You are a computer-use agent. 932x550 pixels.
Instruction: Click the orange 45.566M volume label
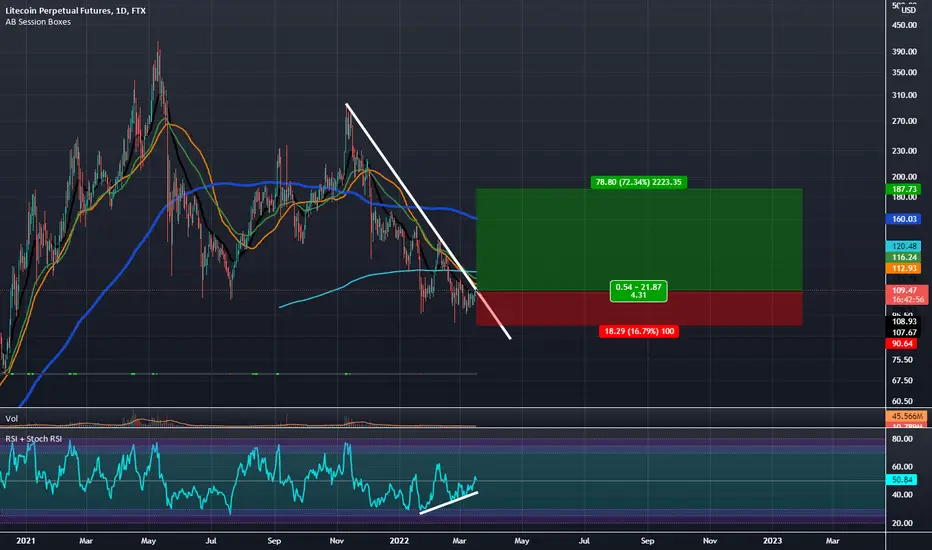click(x=906, y=416)
